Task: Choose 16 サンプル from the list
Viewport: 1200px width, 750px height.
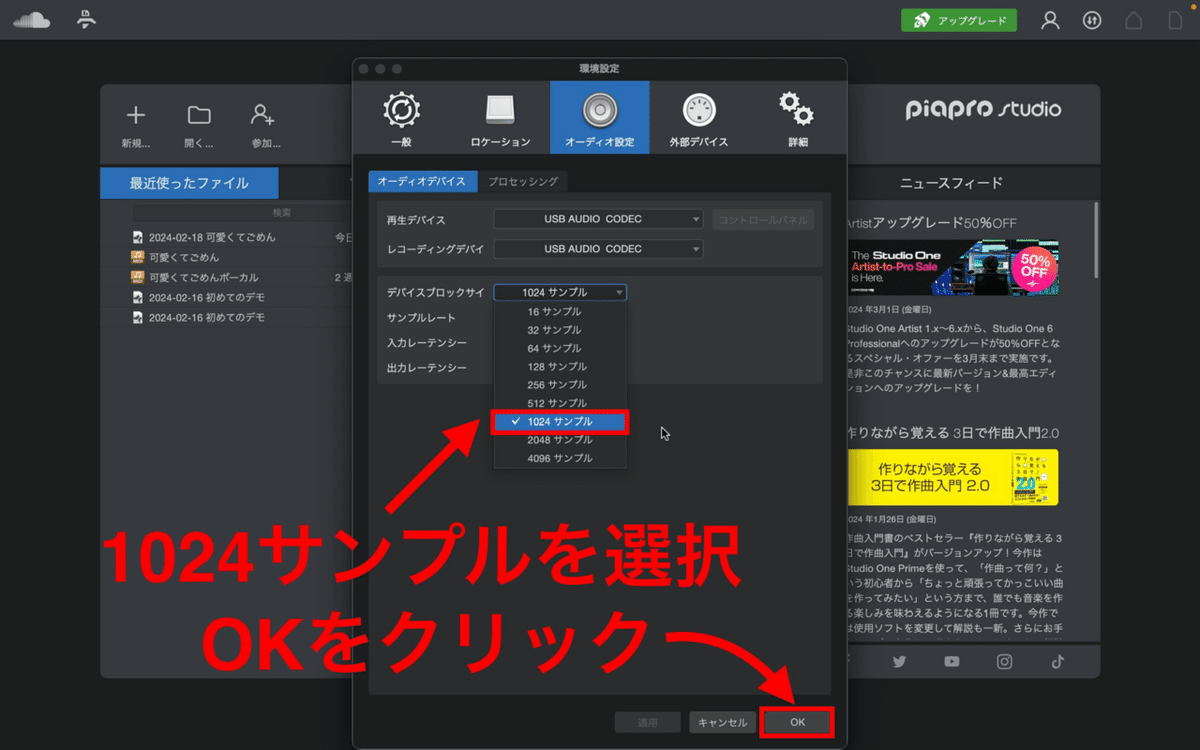Action: [560, 311]
